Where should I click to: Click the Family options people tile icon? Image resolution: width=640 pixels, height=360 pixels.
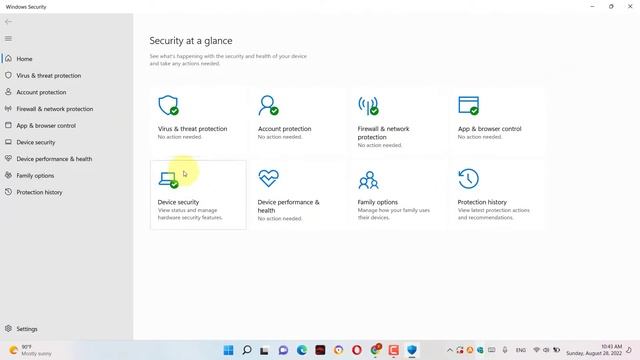pyautogui.click(x=368, y=180)
